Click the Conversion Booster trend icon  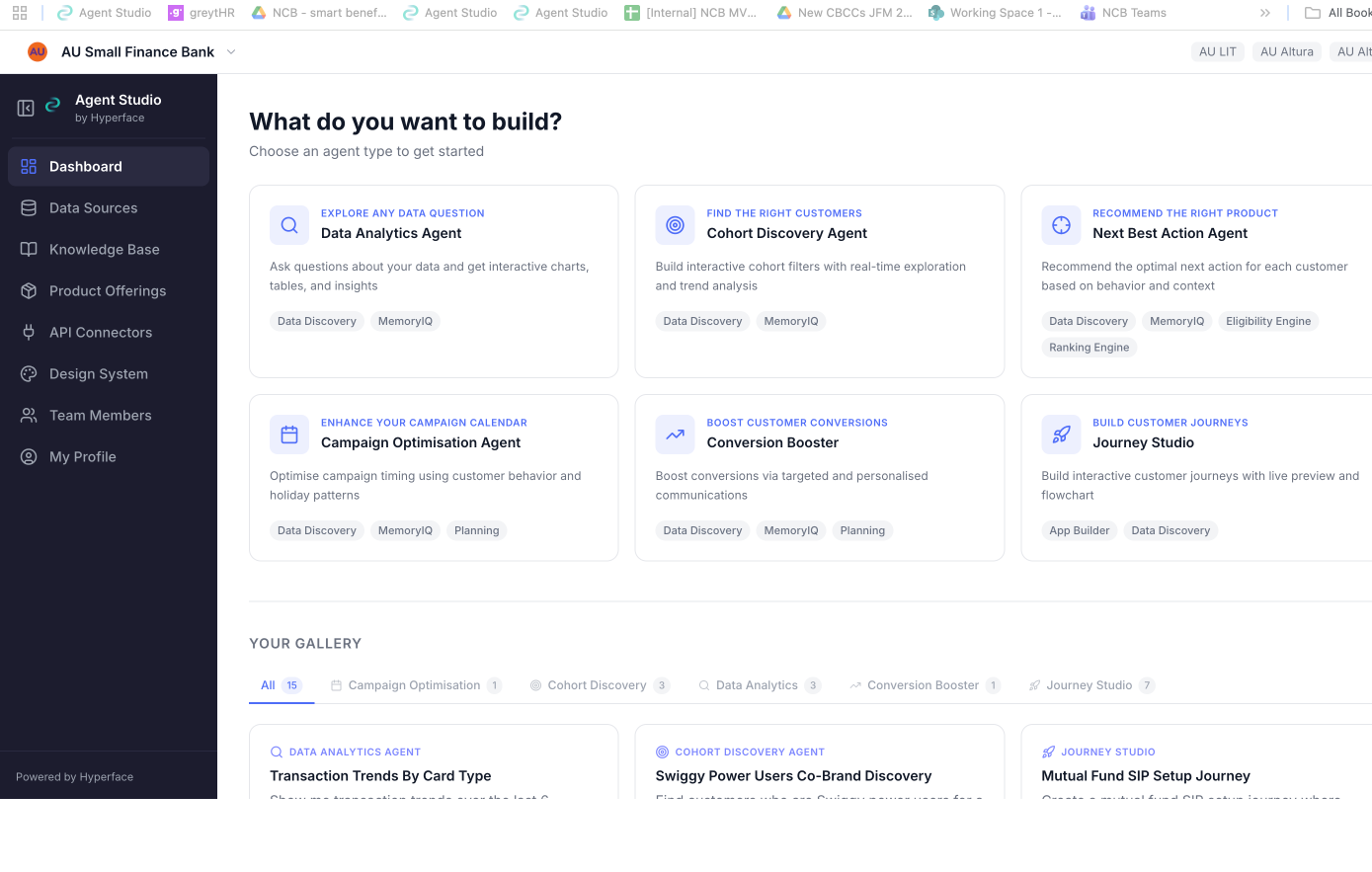[x=675, y=435]
